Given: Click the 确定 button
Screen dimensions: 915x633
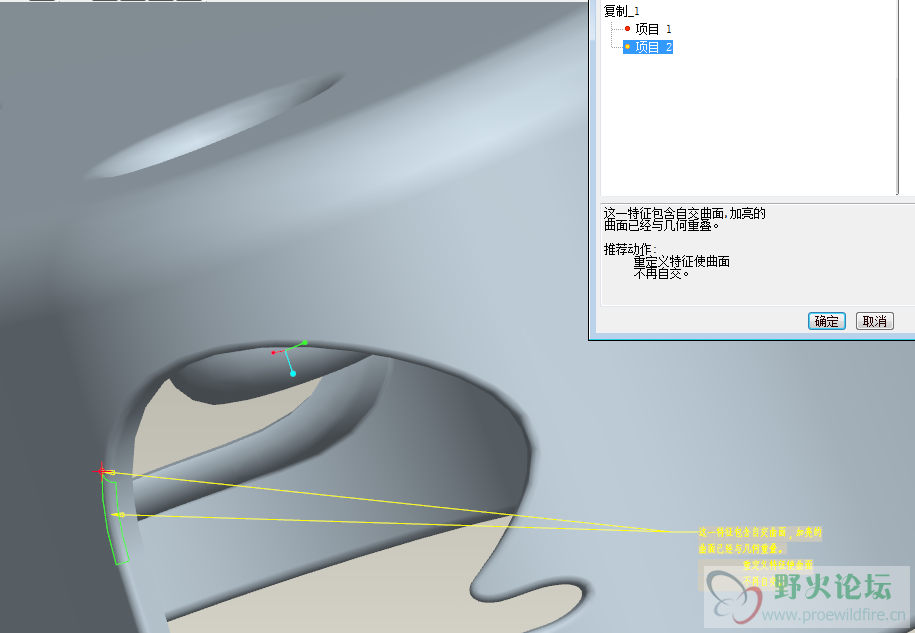Looking at the screenshot, I should pos(826,321).
